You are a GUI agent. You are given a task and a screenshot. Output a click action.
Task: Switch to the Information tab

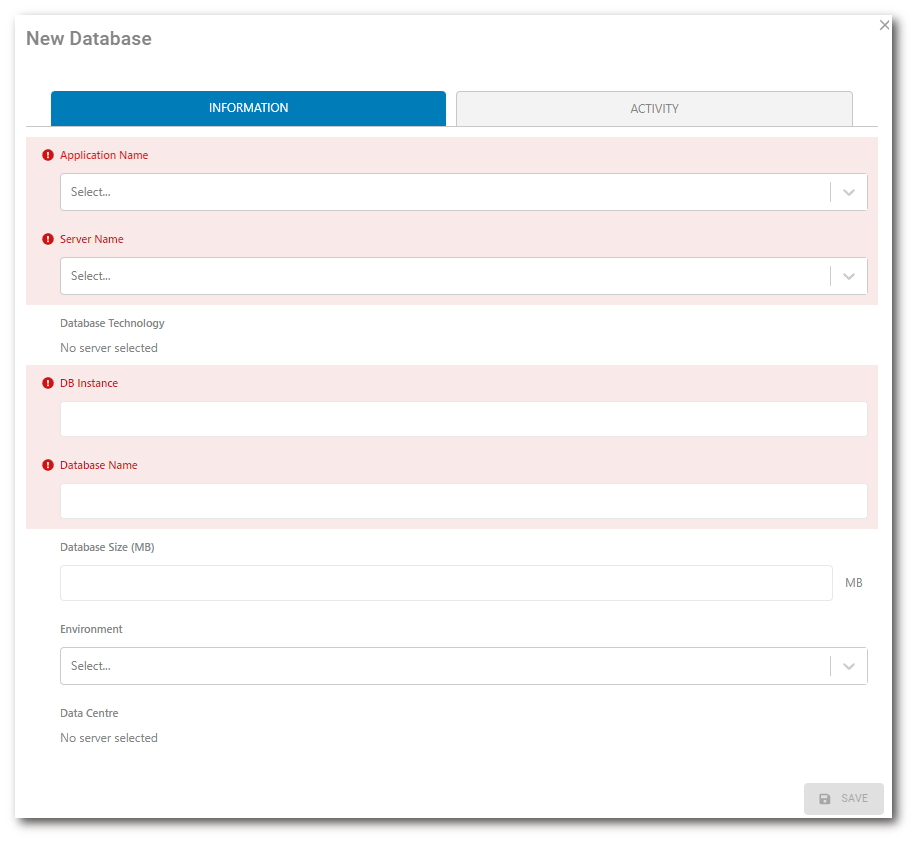tap(248, 108)
